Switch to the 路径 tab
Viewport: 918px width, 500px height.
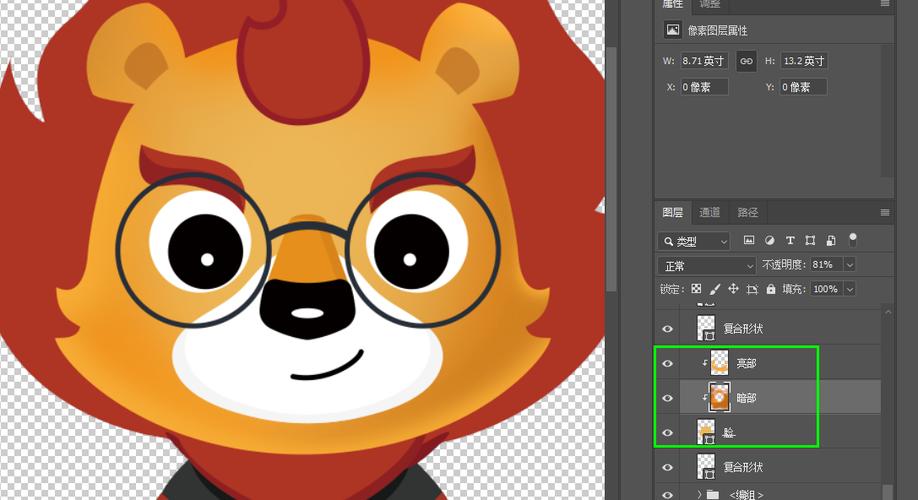[747, 213]
